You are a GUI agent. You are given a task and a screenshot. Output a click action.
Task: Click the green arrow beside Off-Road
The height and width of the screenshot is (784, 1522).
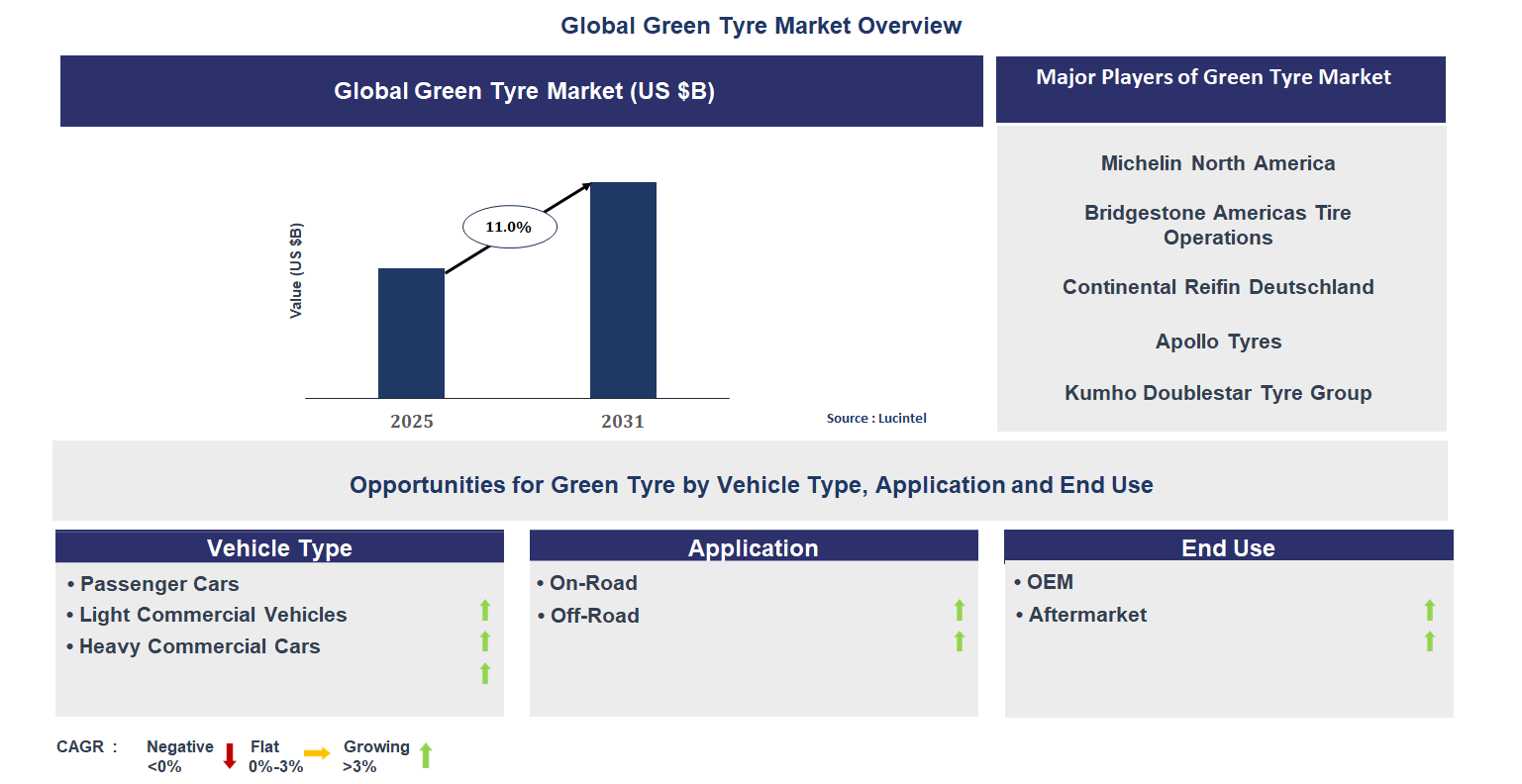(959, 642)
